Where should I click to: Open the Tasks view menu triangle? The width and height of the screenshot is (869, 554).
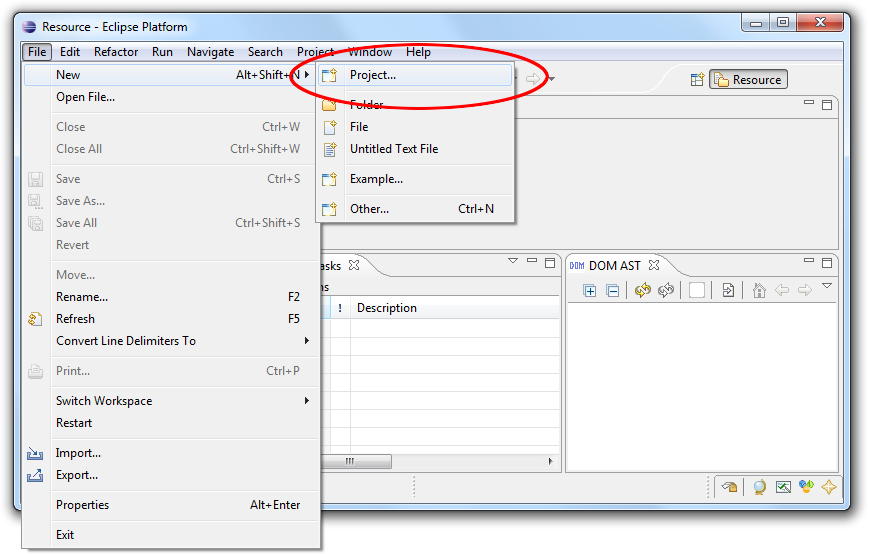point(513,260)
